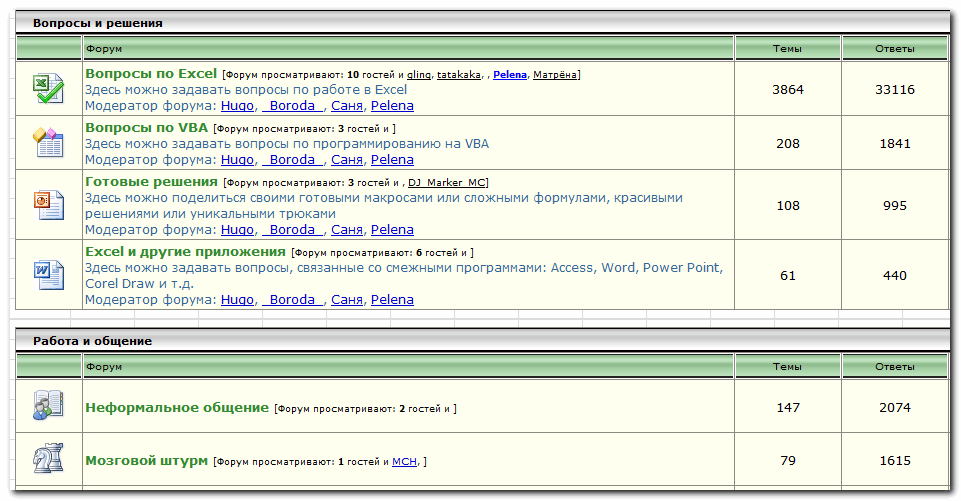Click the Мозговой штурм chess knight icon
Viewport: 961px width, 501px height.
(48, 459)
